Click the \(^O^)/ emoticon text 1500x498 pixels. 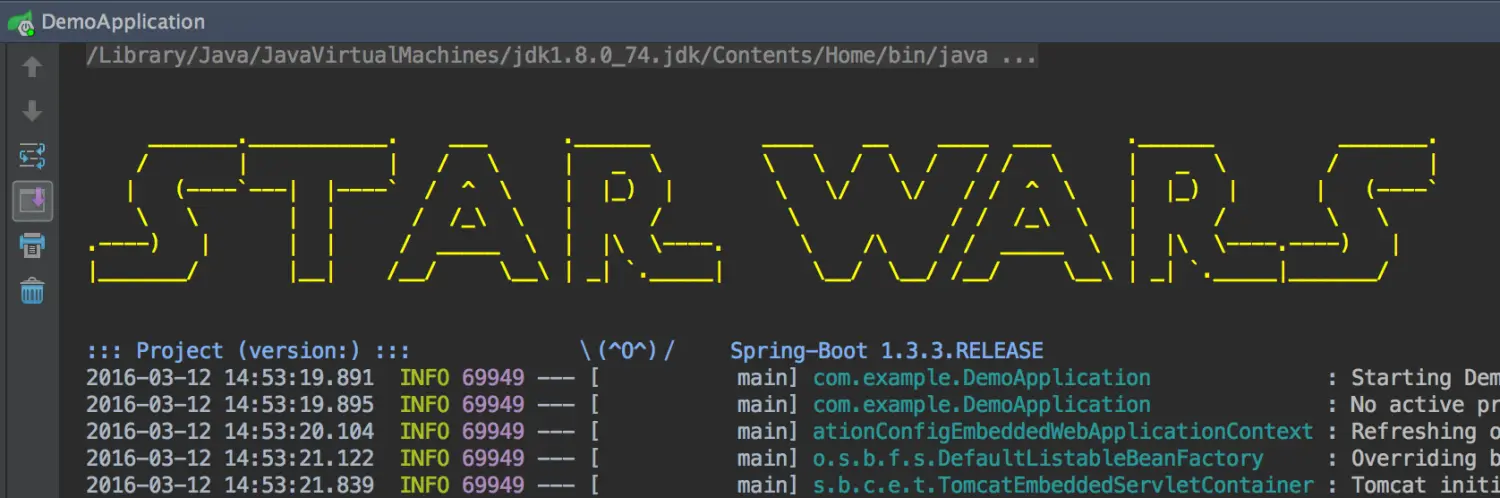[x=627, y=351]
